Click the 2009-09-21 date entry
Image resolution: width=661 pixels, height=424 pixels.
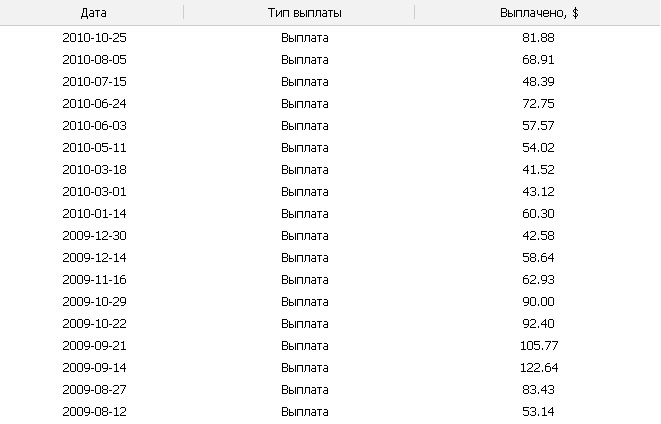coord(94,346)
